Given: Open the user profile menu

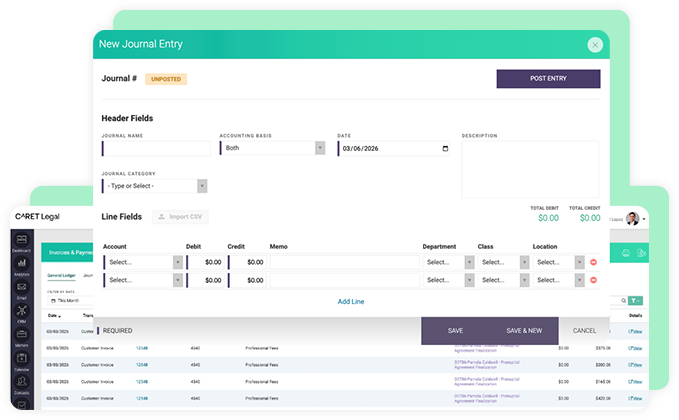Looking at the screenshot, I should click(634, 219).
